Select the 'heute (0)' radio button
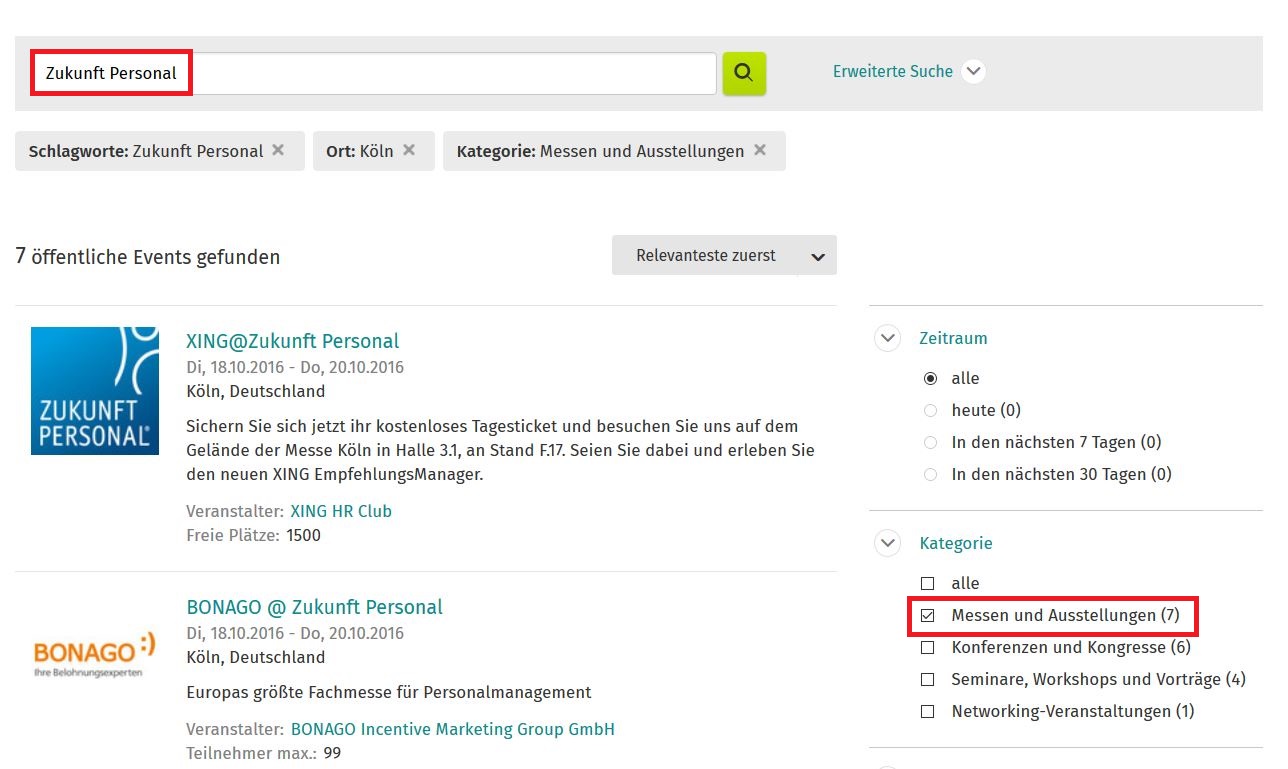1288x769 pixels. tap(930, 411)
